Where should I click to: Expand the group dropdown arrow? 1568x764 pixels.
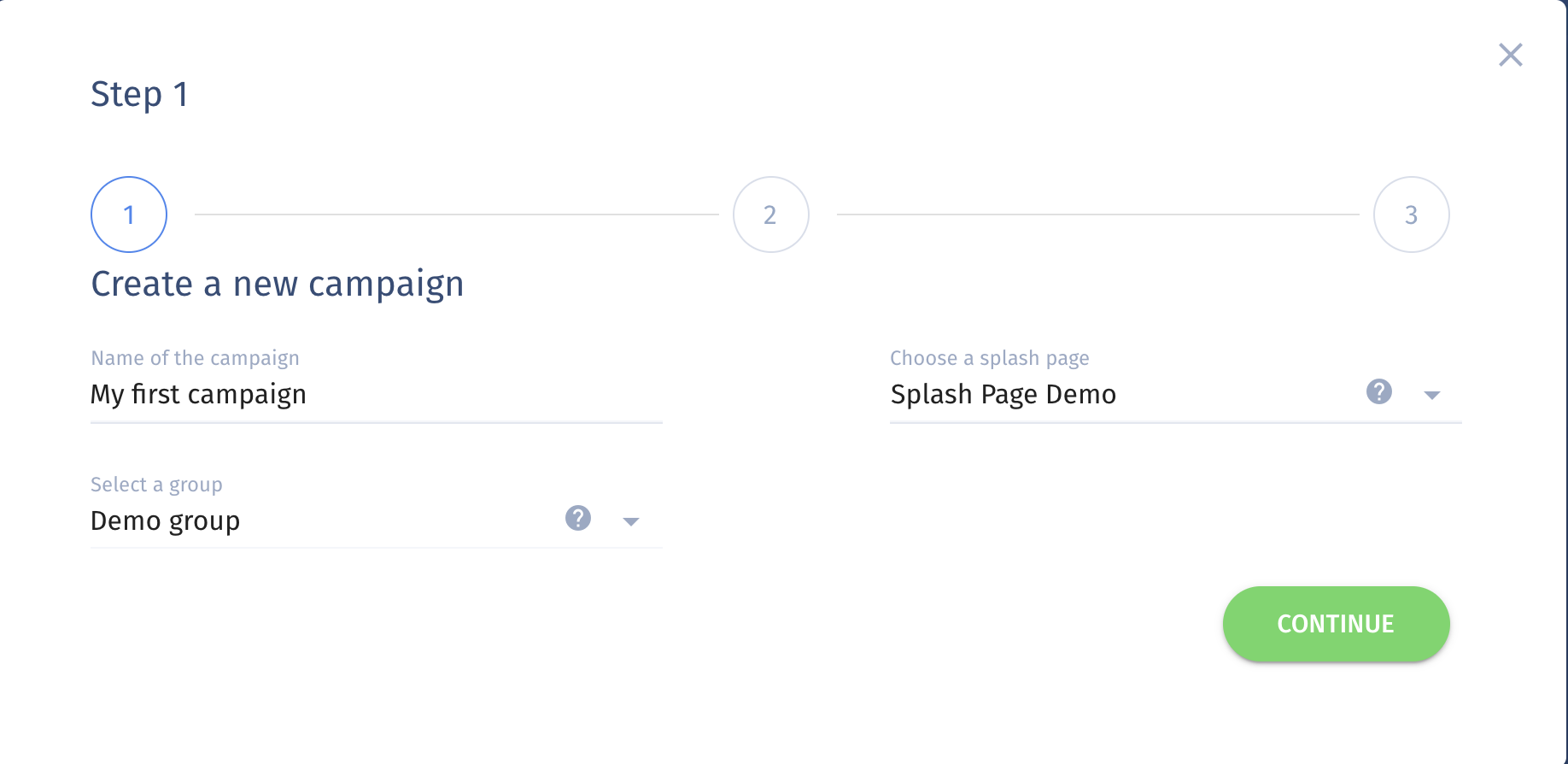pyautogui.click(x=631, y=521)
